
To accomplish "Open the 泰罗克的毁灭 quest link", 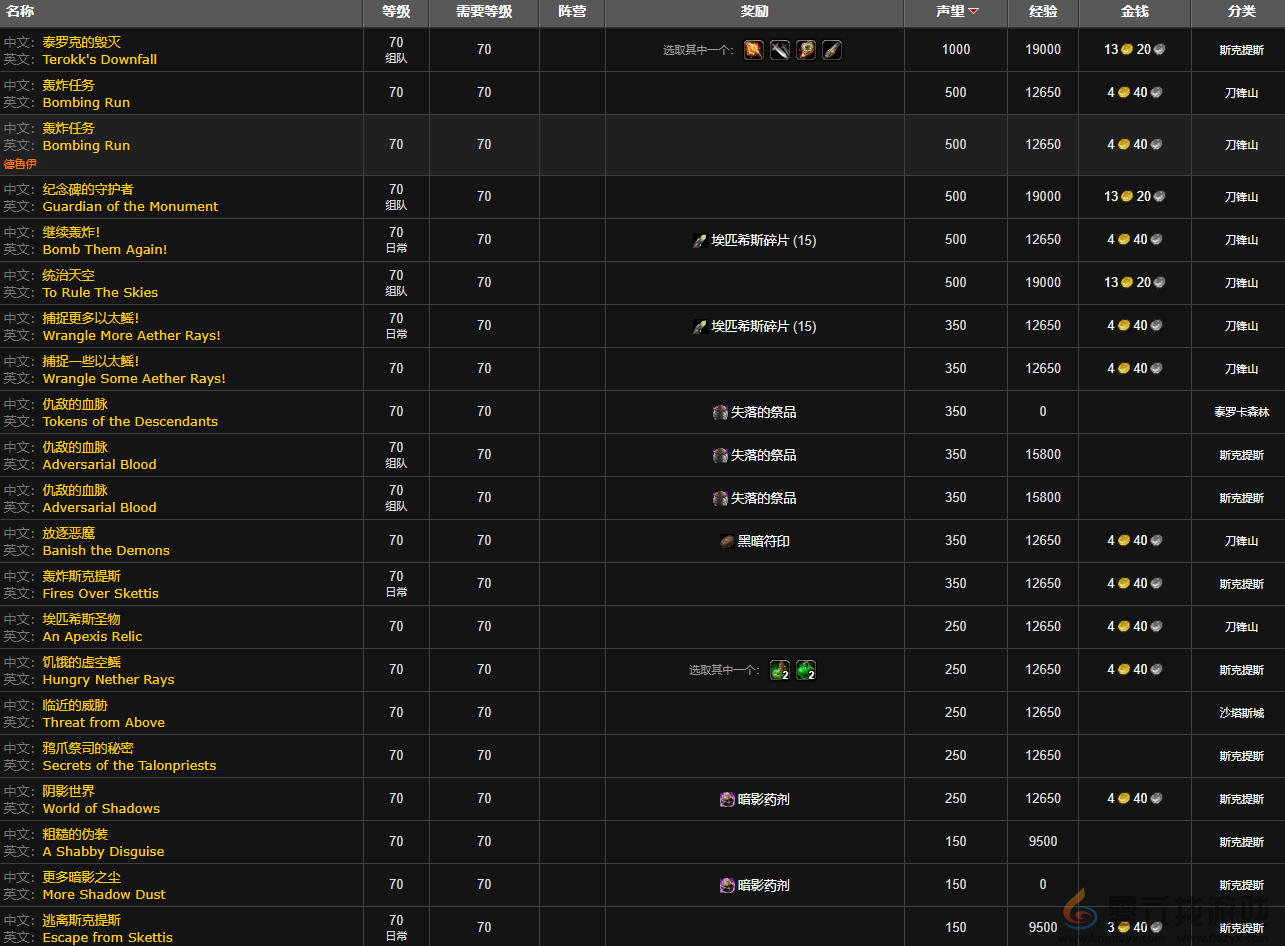I will point(81,42).
